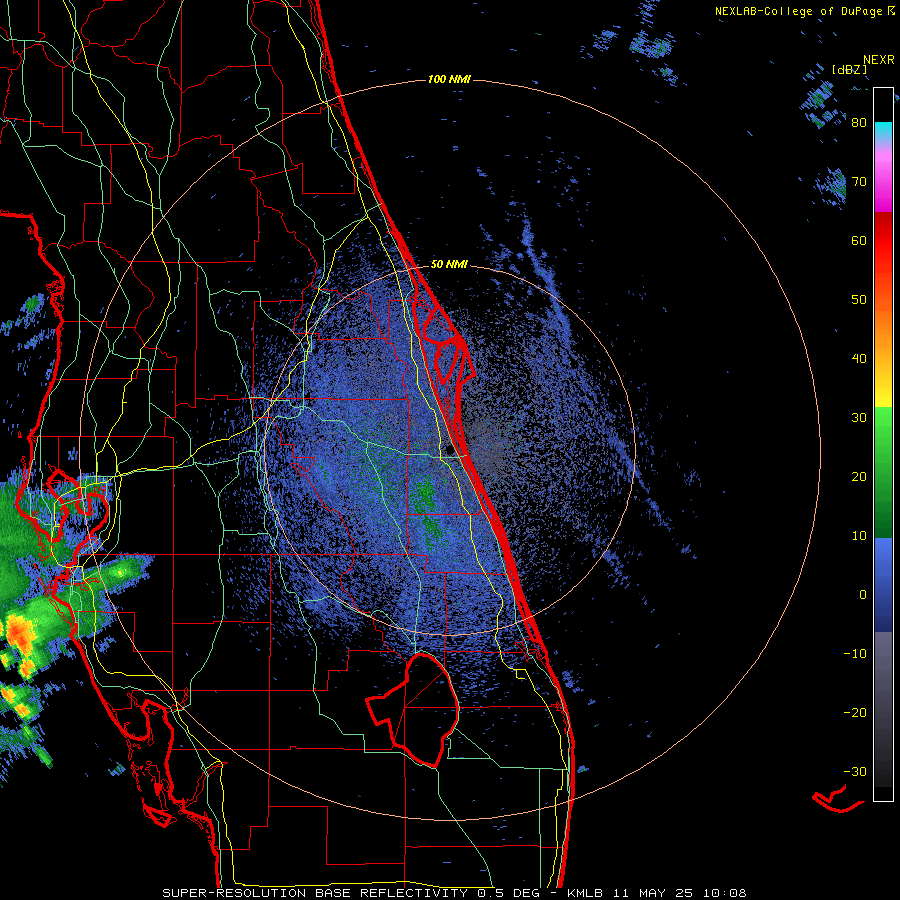Click the '10' value on the dBZ scale

coord(859,536)
